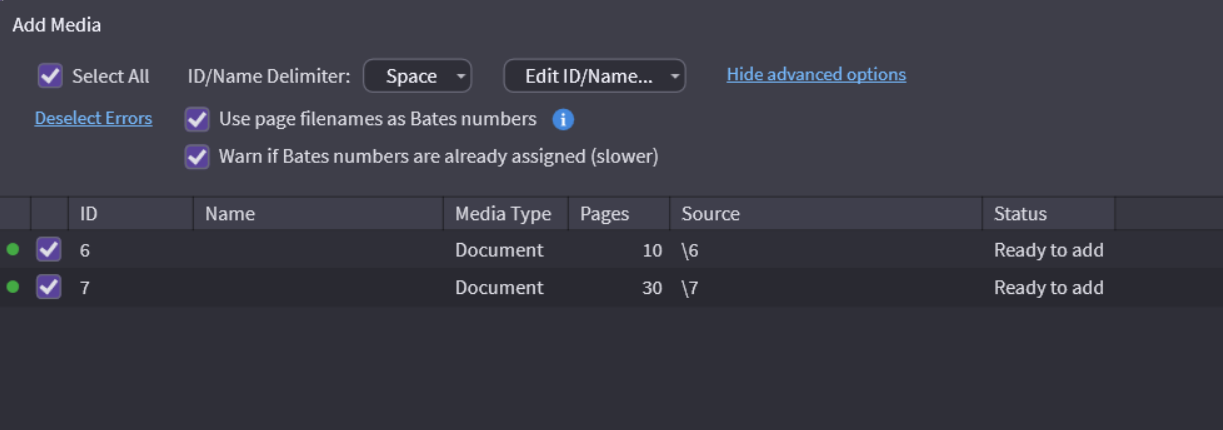This screenshot has width=1223, height=430.
Task: Toggle Use page filenames as Bates numbers
Action: click(198, 120)
